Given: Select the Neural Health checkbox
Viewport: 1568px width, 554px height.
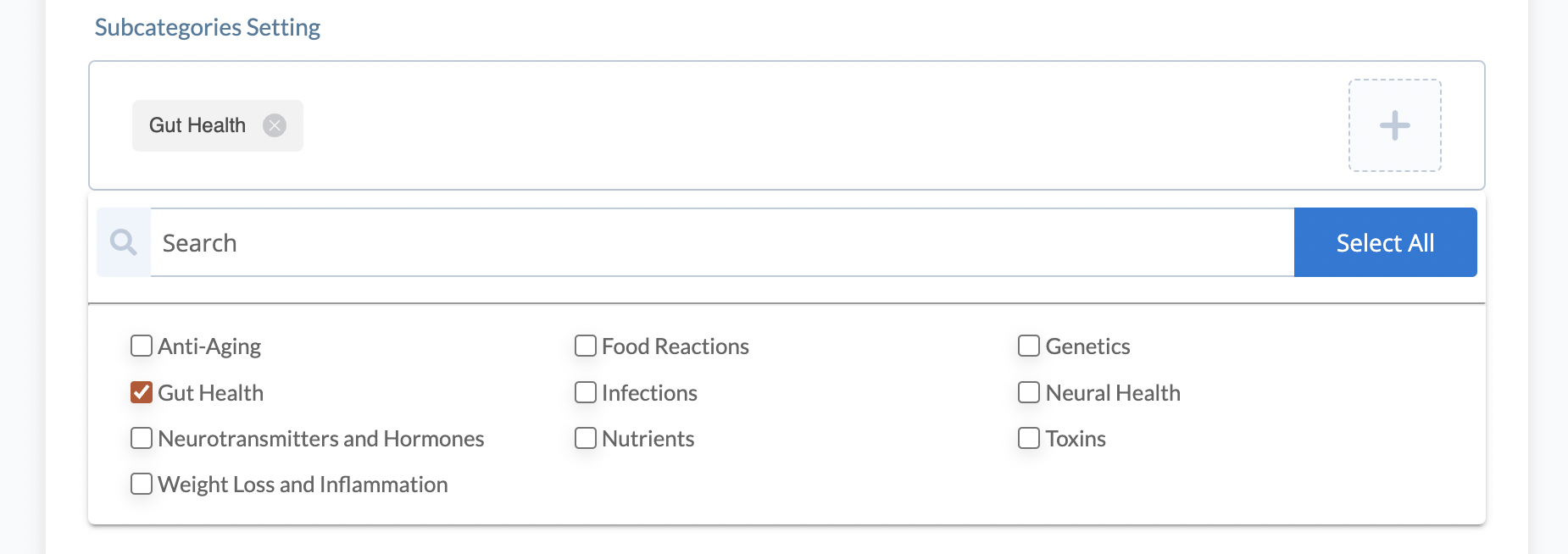Looking at the screenshot, I should coord(1029,392).
